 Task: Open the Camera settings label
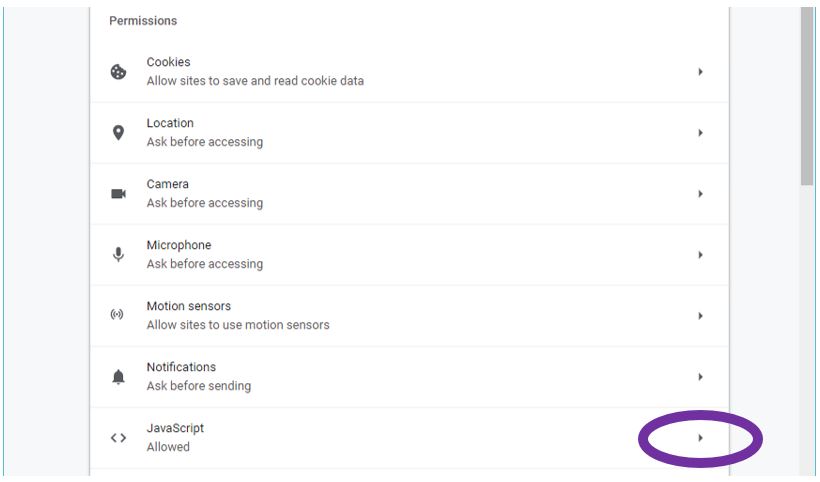pos(167,184)
